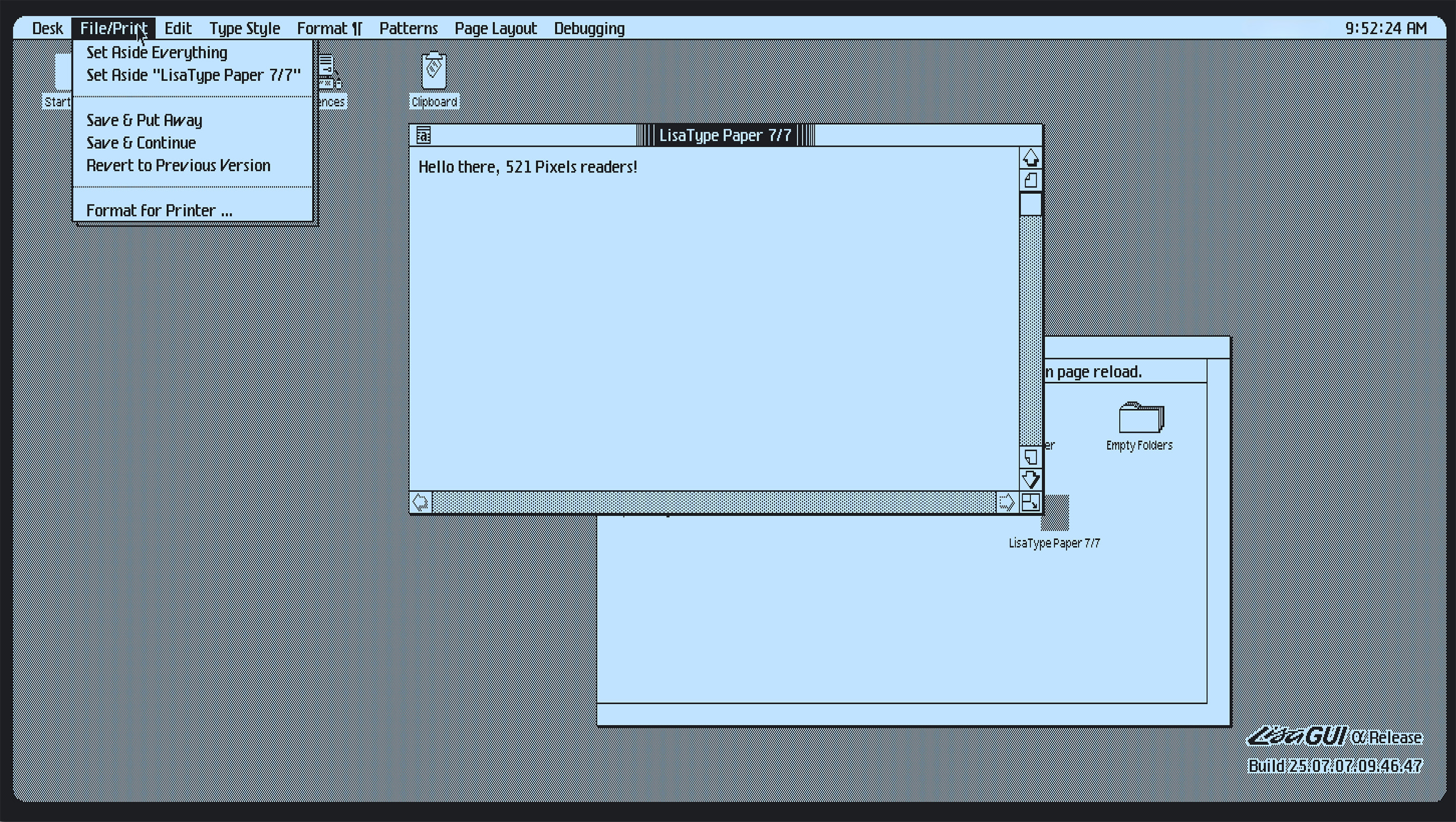This screenshot has height=822, width=1456.
Task: Open the Type Style menu
Action: [x=244, y=28]
